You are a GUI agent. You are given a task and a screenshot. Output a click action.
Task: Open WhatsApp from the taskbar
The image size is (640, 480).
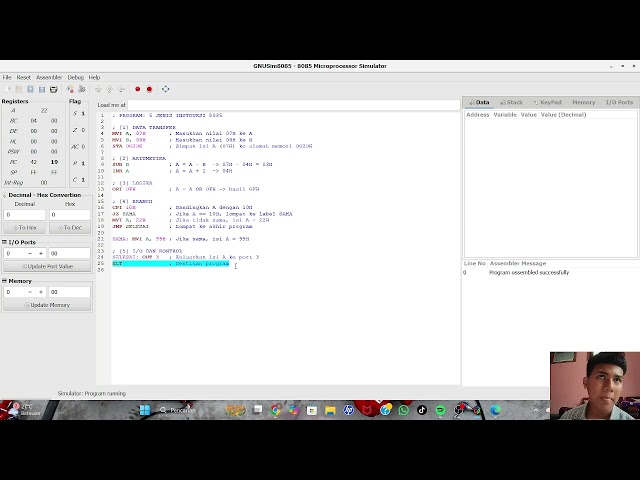coord(403,410)
